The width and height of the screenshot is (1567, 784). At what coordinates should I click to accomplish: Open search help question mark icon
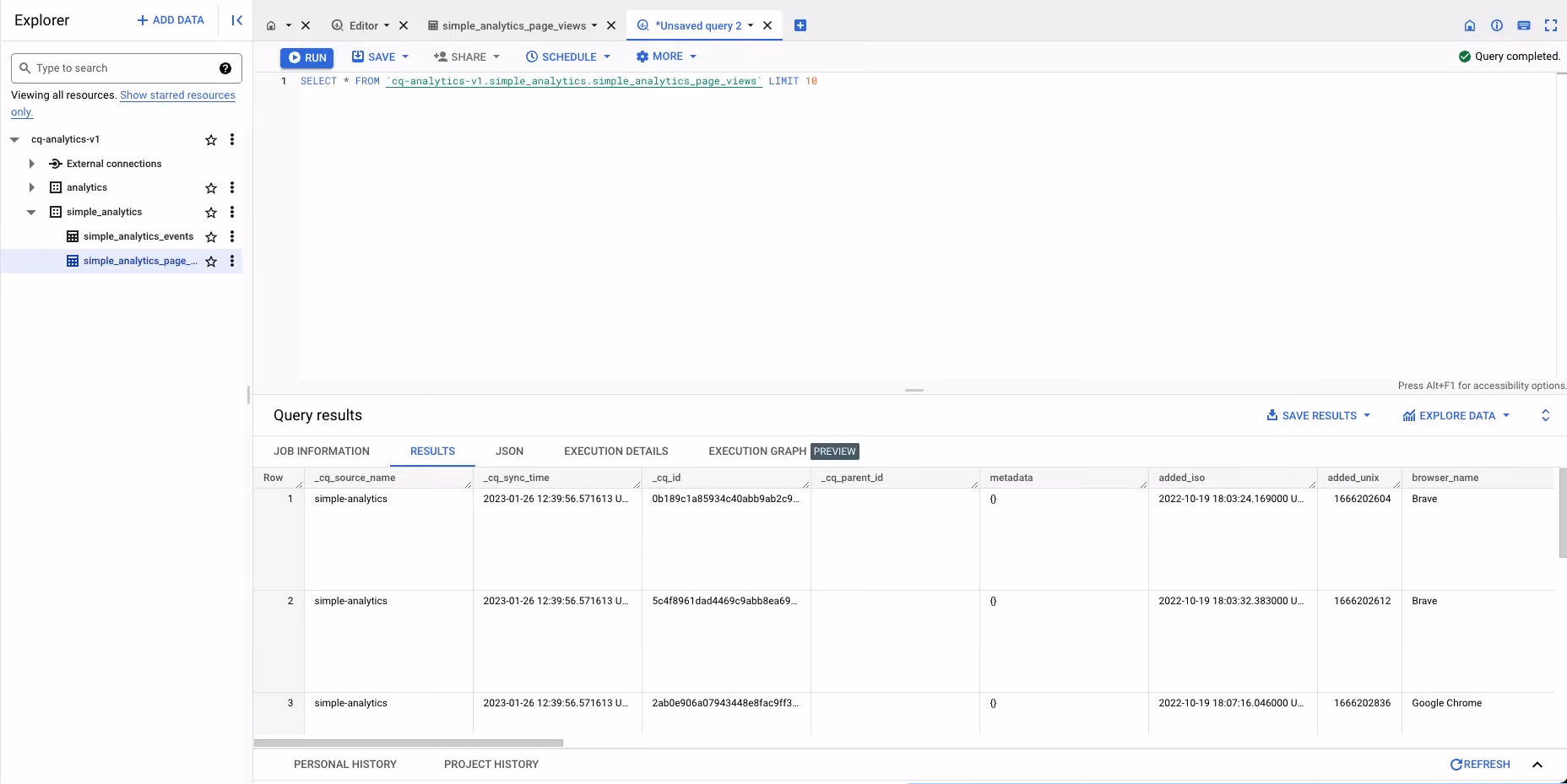225,68
